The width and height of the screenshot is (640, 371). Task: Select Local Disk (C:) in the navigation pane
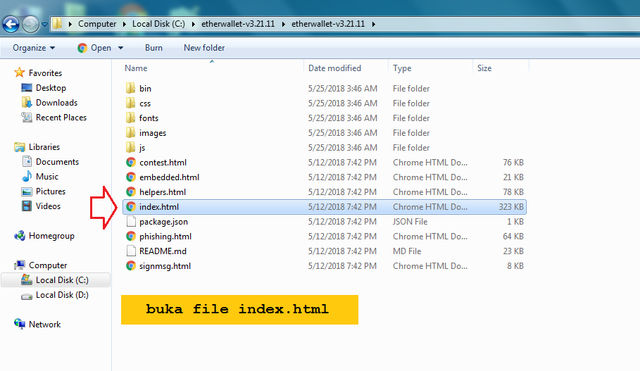62,280
